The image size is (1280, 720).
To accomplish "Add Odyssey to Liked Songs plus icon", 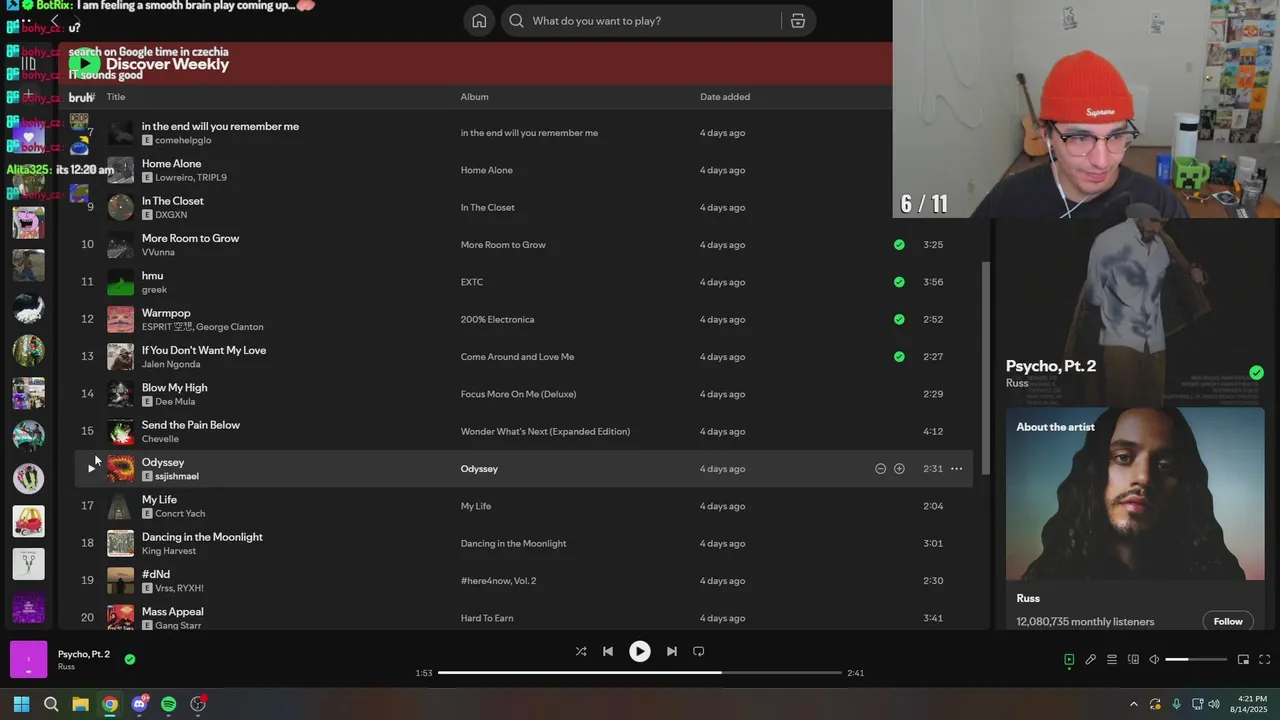I will pyautogui.click(x=899, y=469).
